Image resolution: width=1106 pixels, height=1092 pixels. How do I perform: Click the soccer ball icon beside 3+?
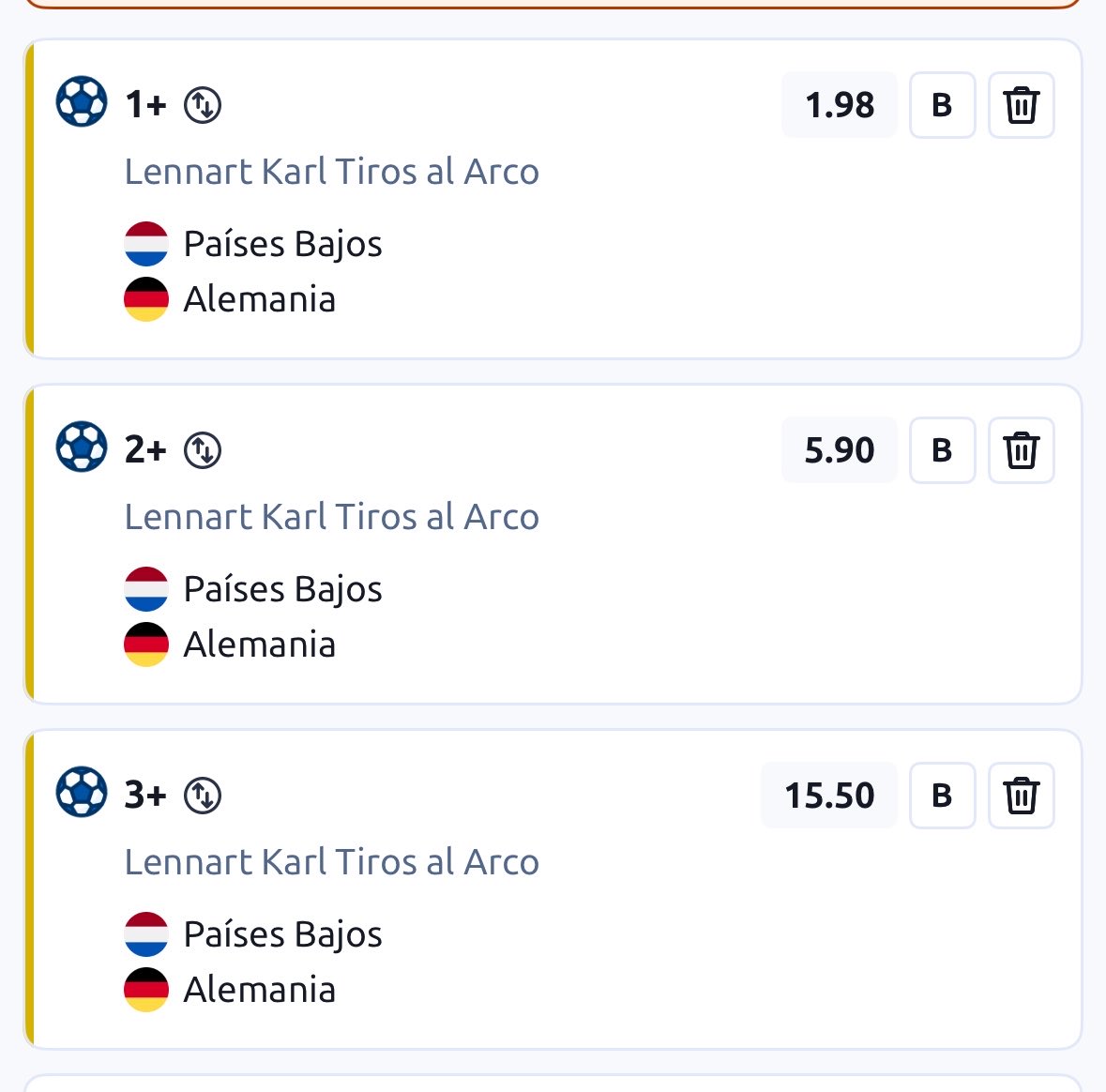point(82,792)
